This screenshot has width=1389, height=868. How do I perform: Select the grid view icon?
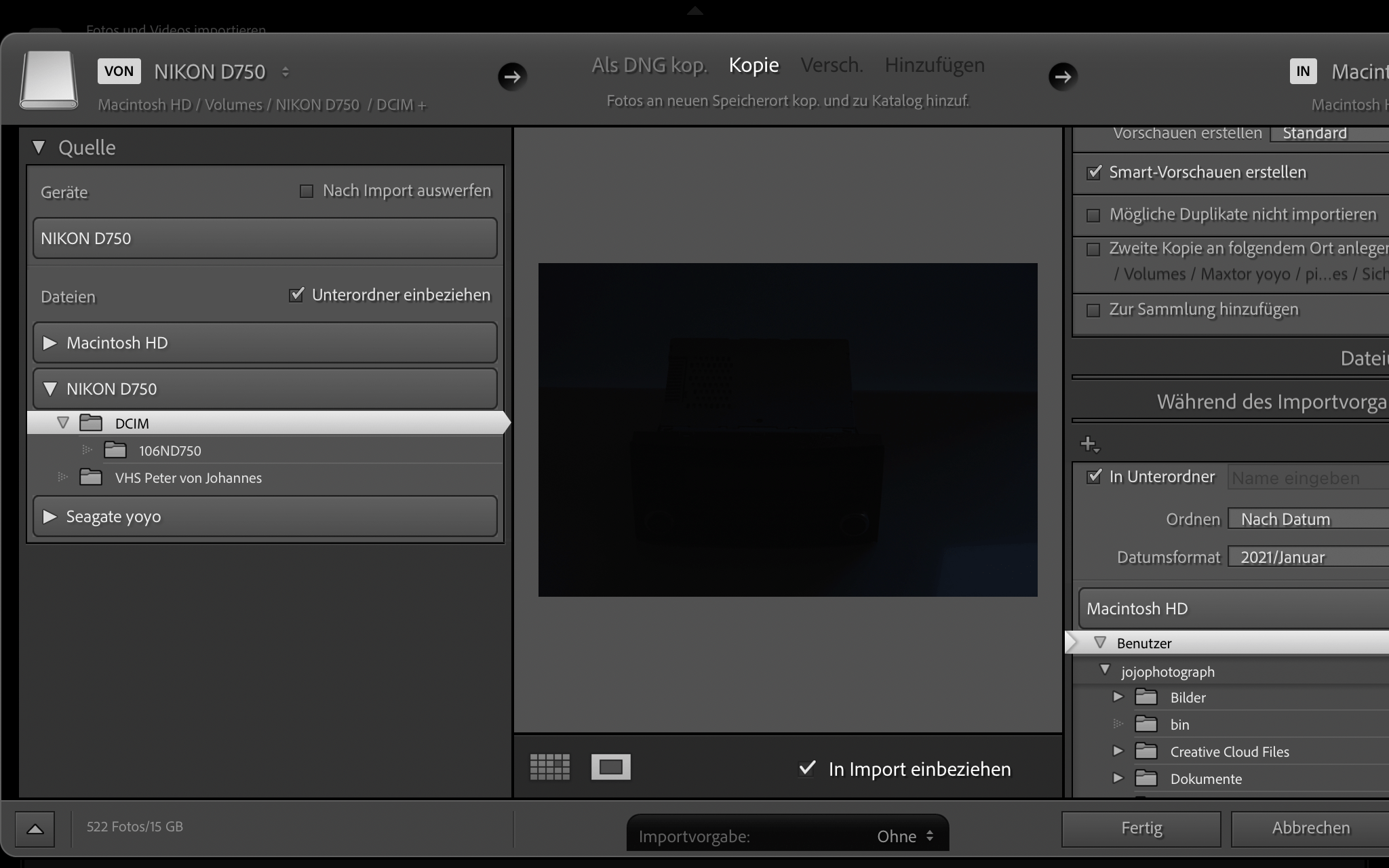click(549, 767)
